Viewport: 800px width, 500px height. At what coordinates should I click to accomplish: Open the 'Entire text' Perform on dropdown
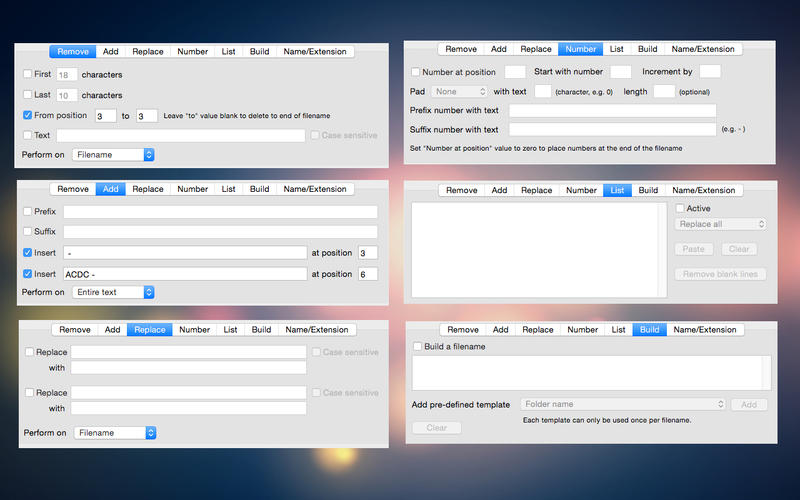click(x=114, y=292)
